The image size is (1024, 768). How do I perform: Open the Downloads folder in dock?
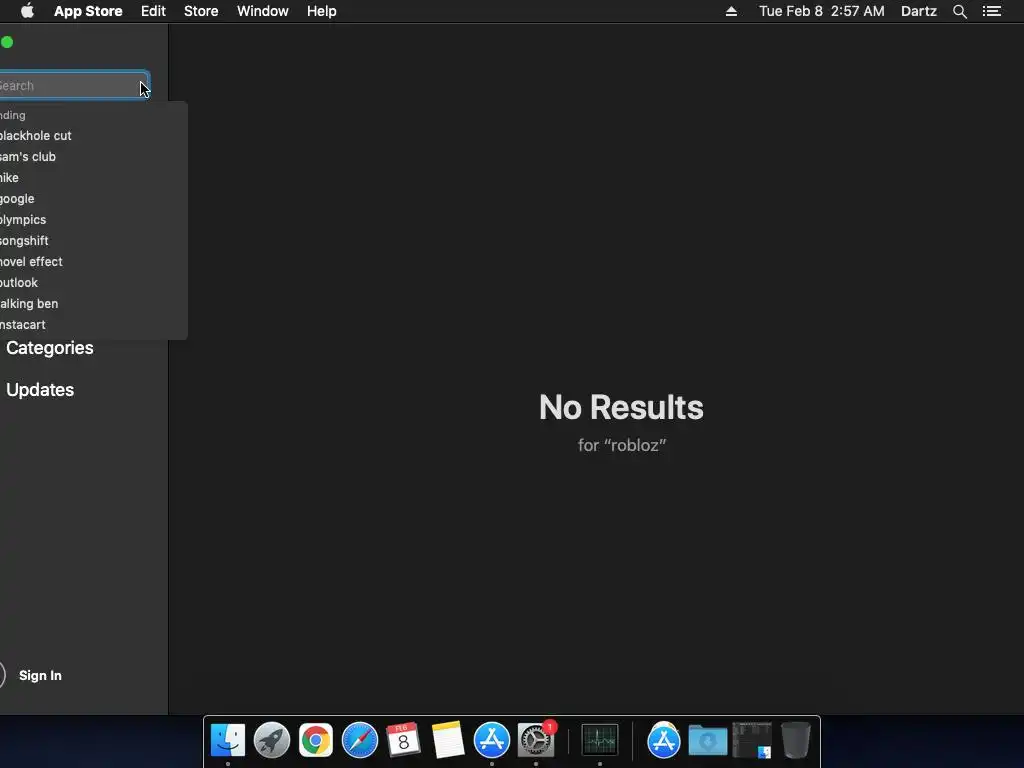pos(708,741)
